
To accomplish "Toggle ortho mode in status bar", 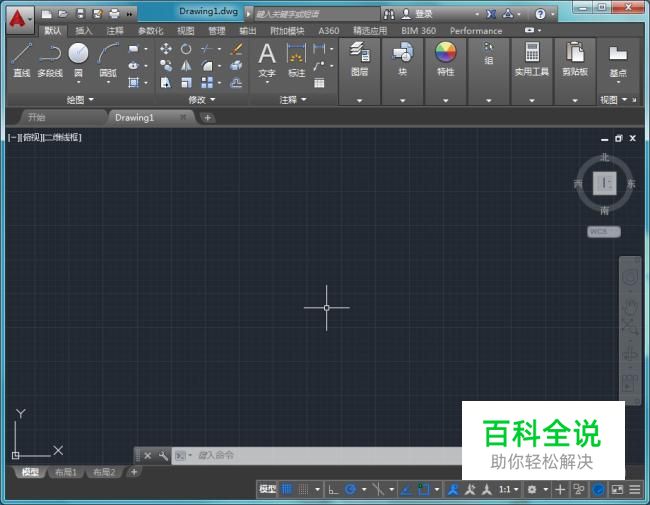I will (333, 489).
